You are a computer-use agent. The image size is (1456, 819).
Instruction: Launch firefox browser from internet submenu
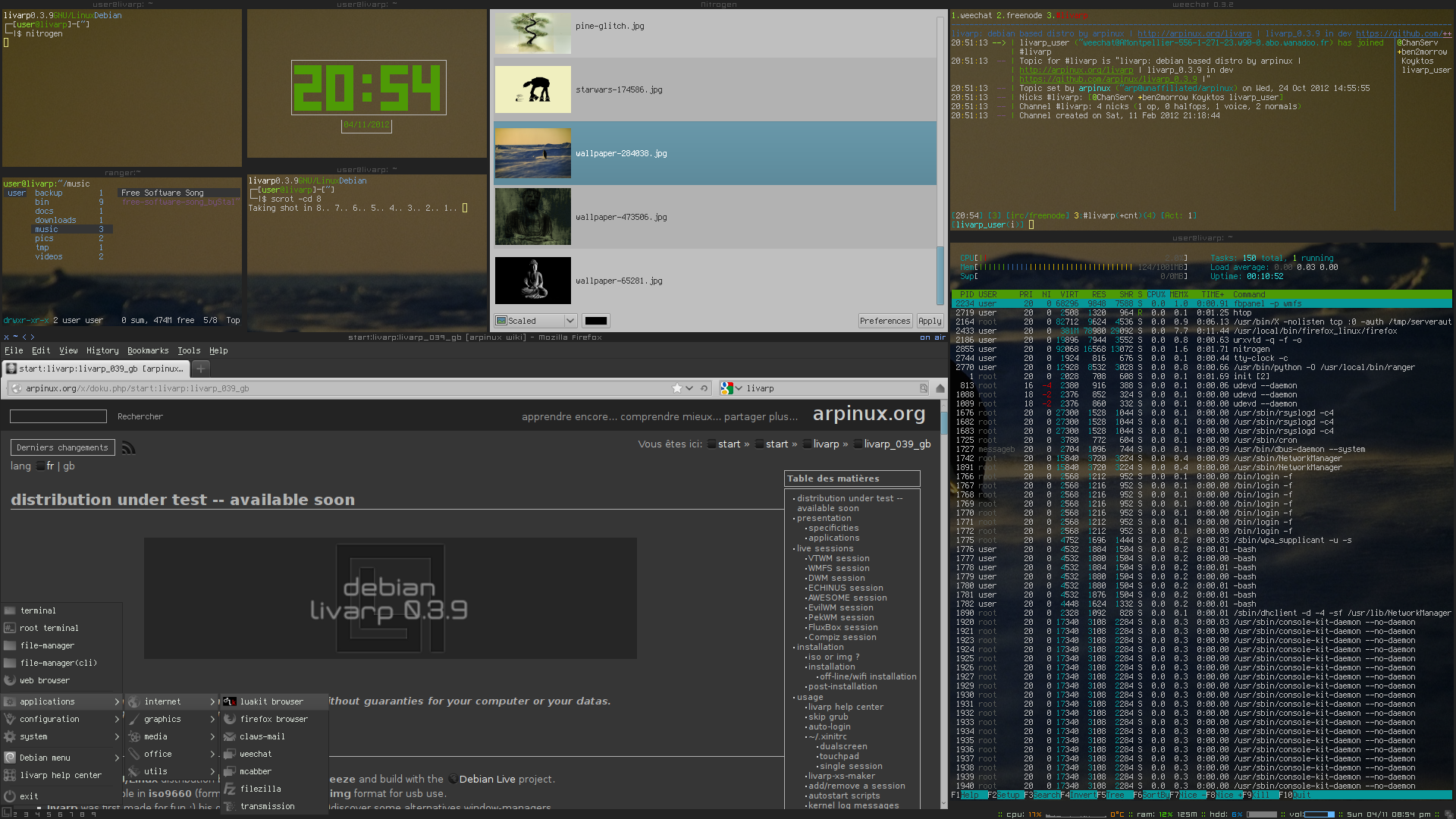(275, 719)
